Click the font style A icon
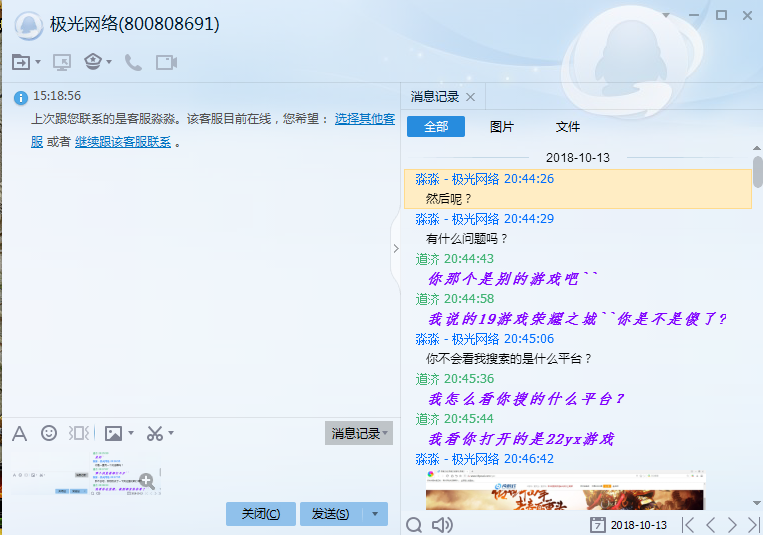The image size is (763, 535). 19,433
